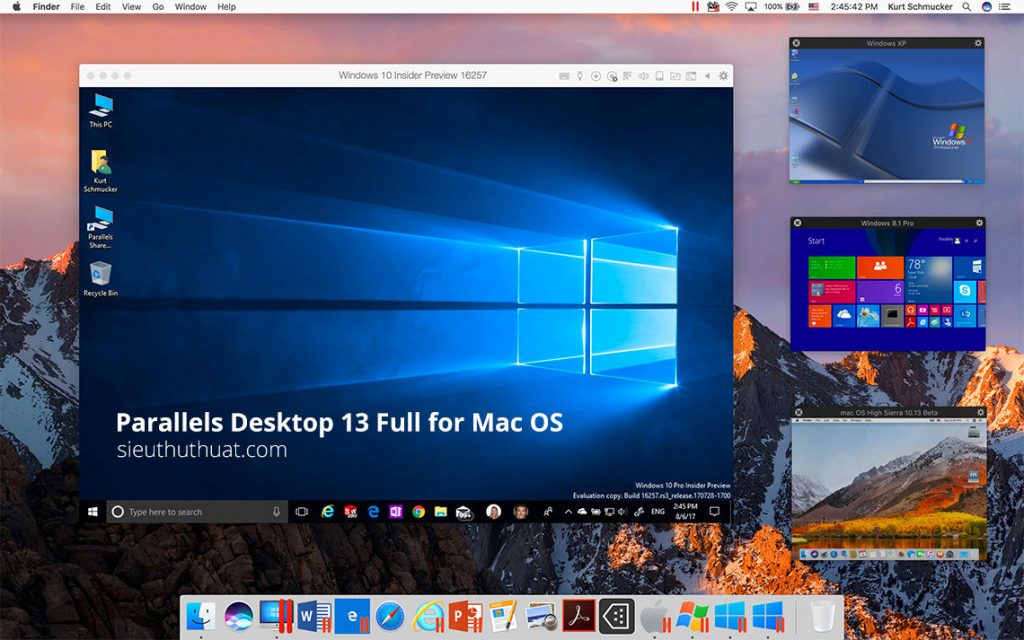Open the View menu
Image resolution: width=1024 pixels, height=640 pixels.
tap(131, 7)
